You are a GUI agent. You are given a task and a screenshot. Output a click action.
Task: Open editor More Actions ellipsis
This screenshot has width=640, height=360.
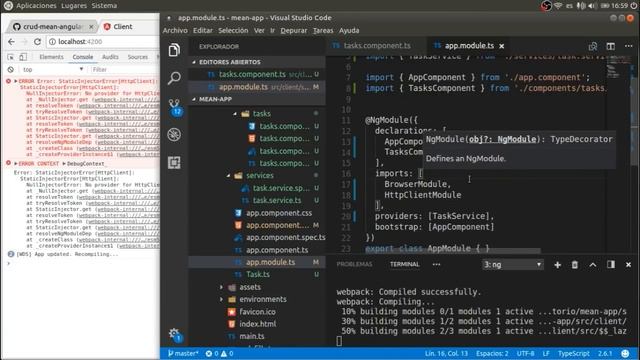click(628, 46)
